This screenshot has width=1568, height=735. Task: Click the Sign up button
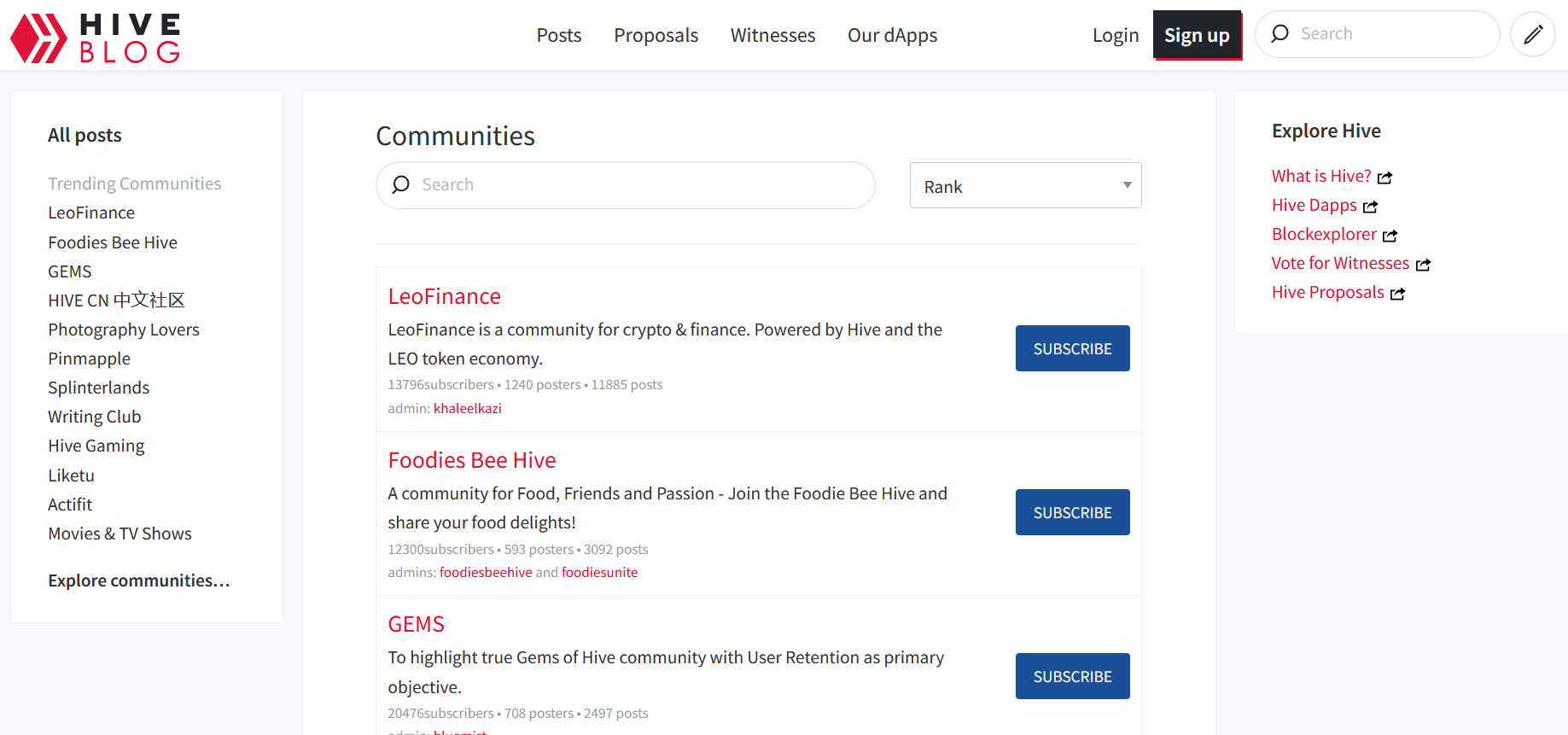pos(1197,35)
